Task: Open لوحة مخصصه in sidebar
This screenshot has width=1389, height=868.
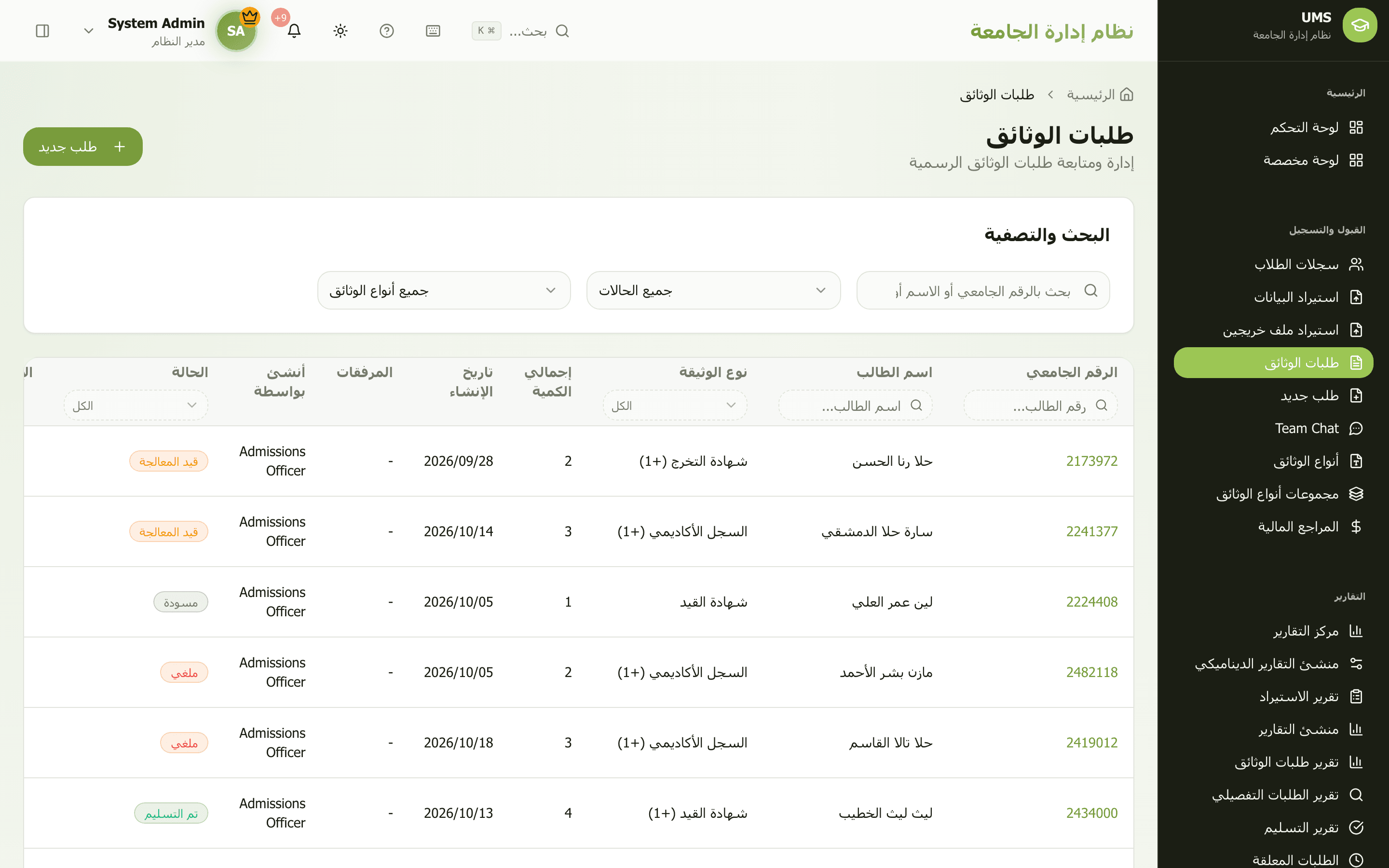Action: coord(1274,160)
